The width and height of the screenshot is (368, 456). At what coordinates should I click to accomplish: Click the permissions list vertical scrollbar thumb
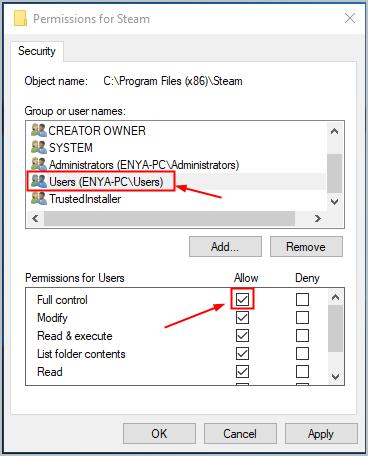tap(335, 328)
